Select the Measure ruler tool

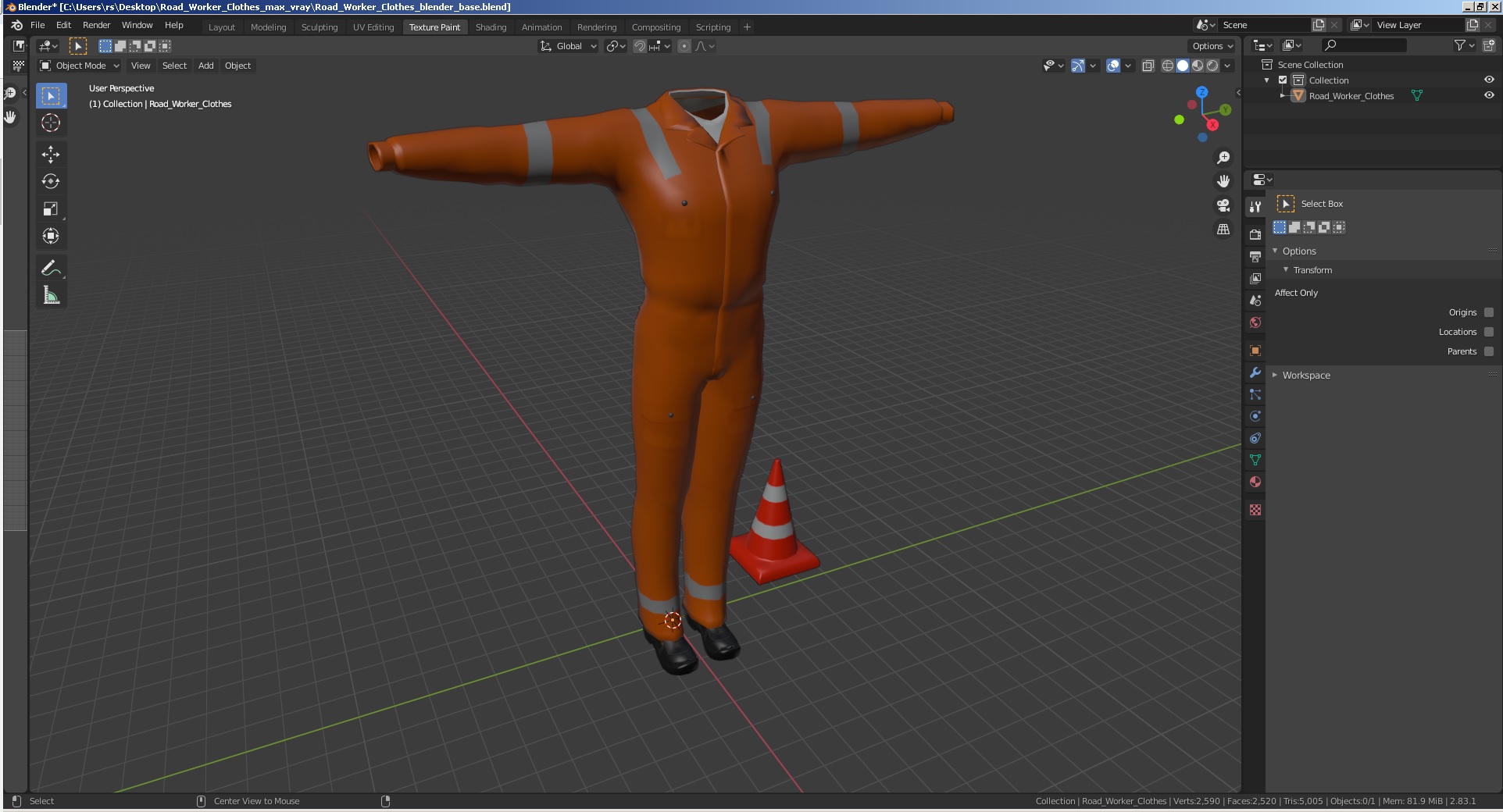tap(51, 295)
